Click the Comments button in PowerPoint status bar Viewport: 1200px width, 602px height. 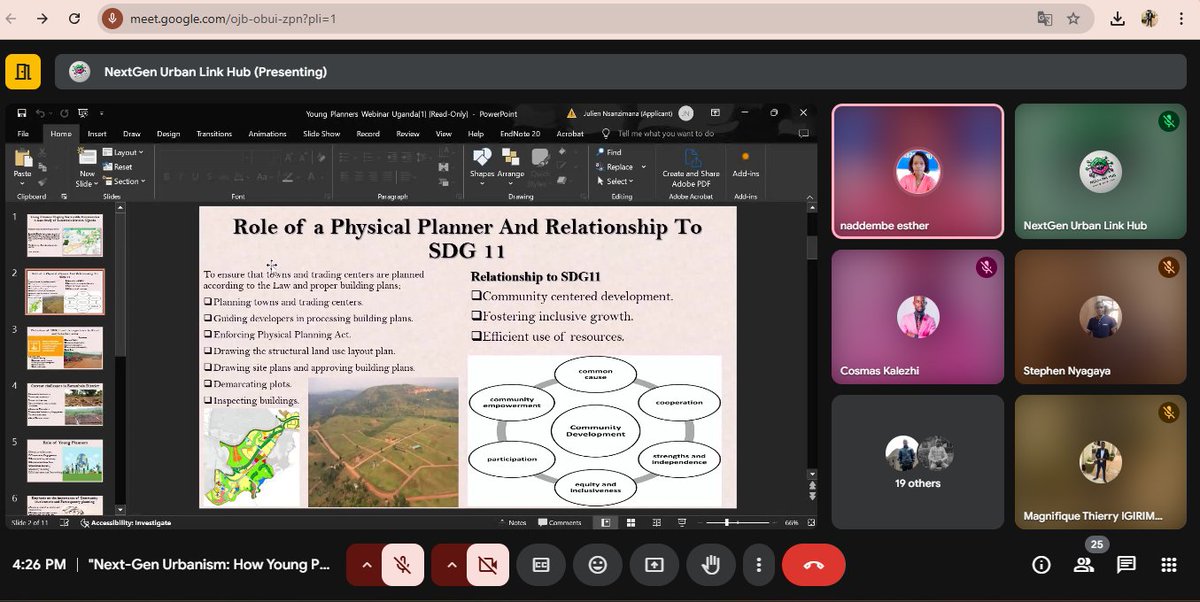pos(560,522)
